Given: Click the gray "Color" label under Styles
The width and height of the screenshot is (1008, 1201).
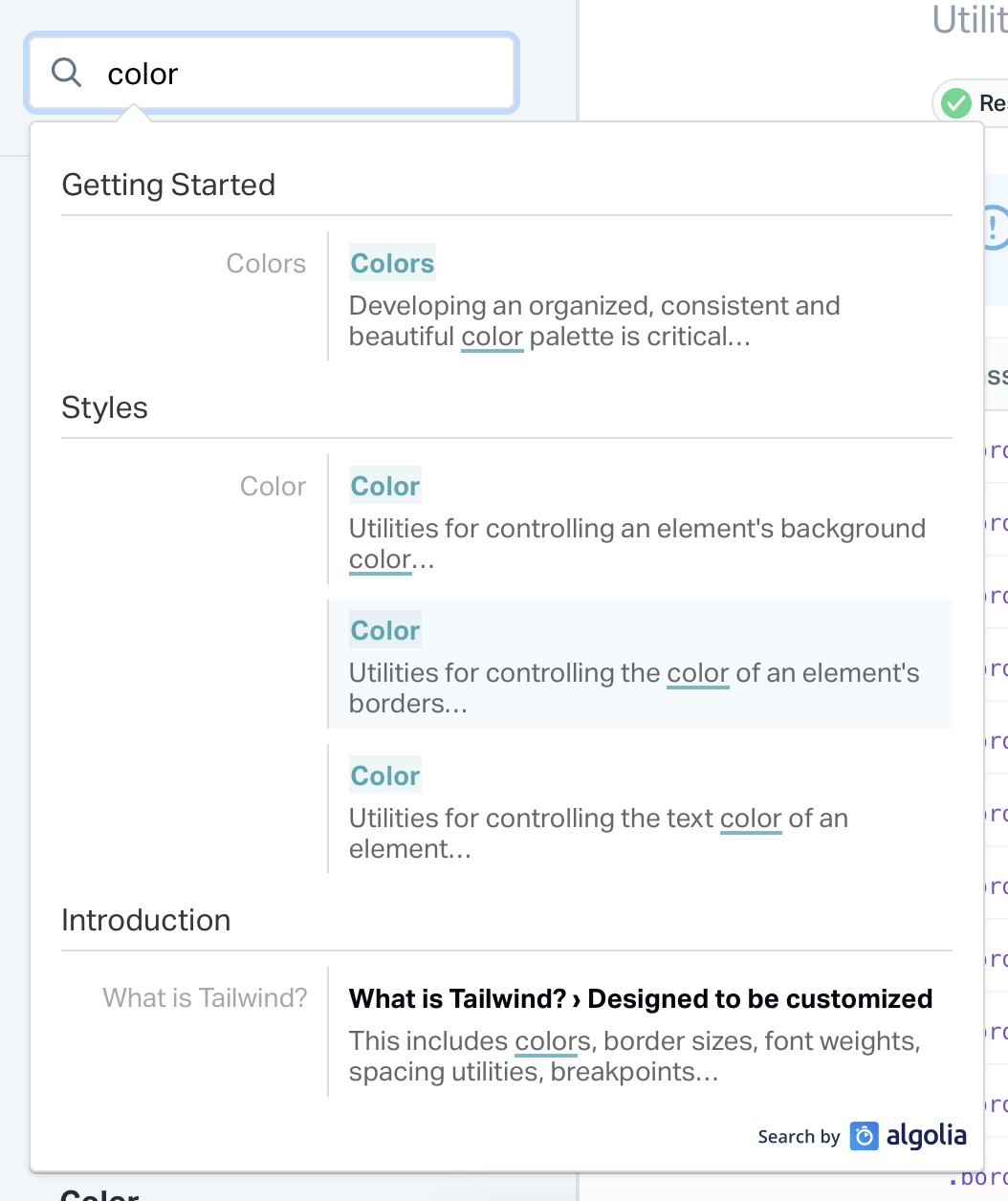Looking at the screenshot, I should tap(273, 487).
